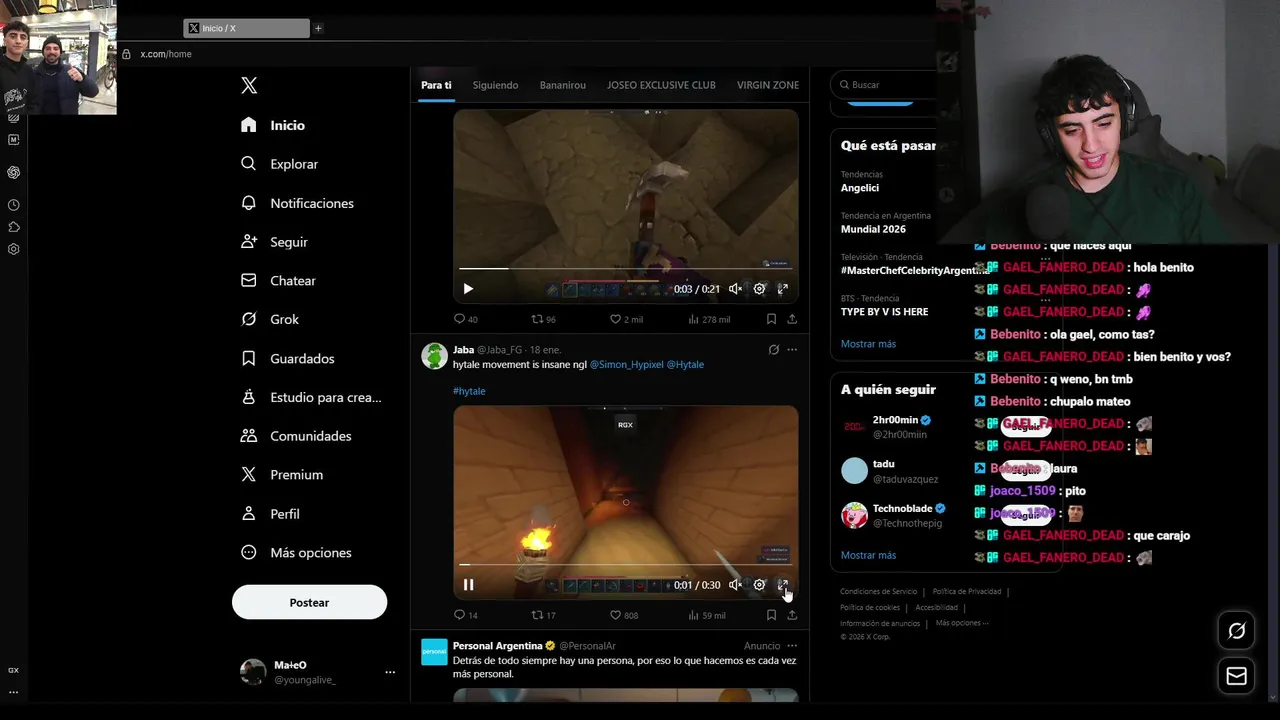Click the Postear button

tap(309, 602)
